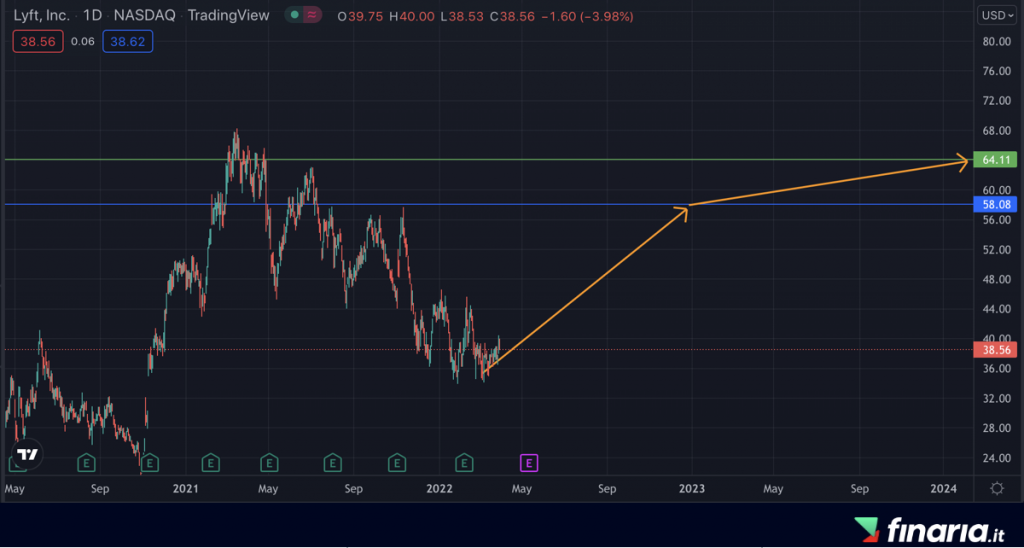Screen dimensions: 1024x548
Task: Click the 2021 label on time axis
Action: coord(185,489)
